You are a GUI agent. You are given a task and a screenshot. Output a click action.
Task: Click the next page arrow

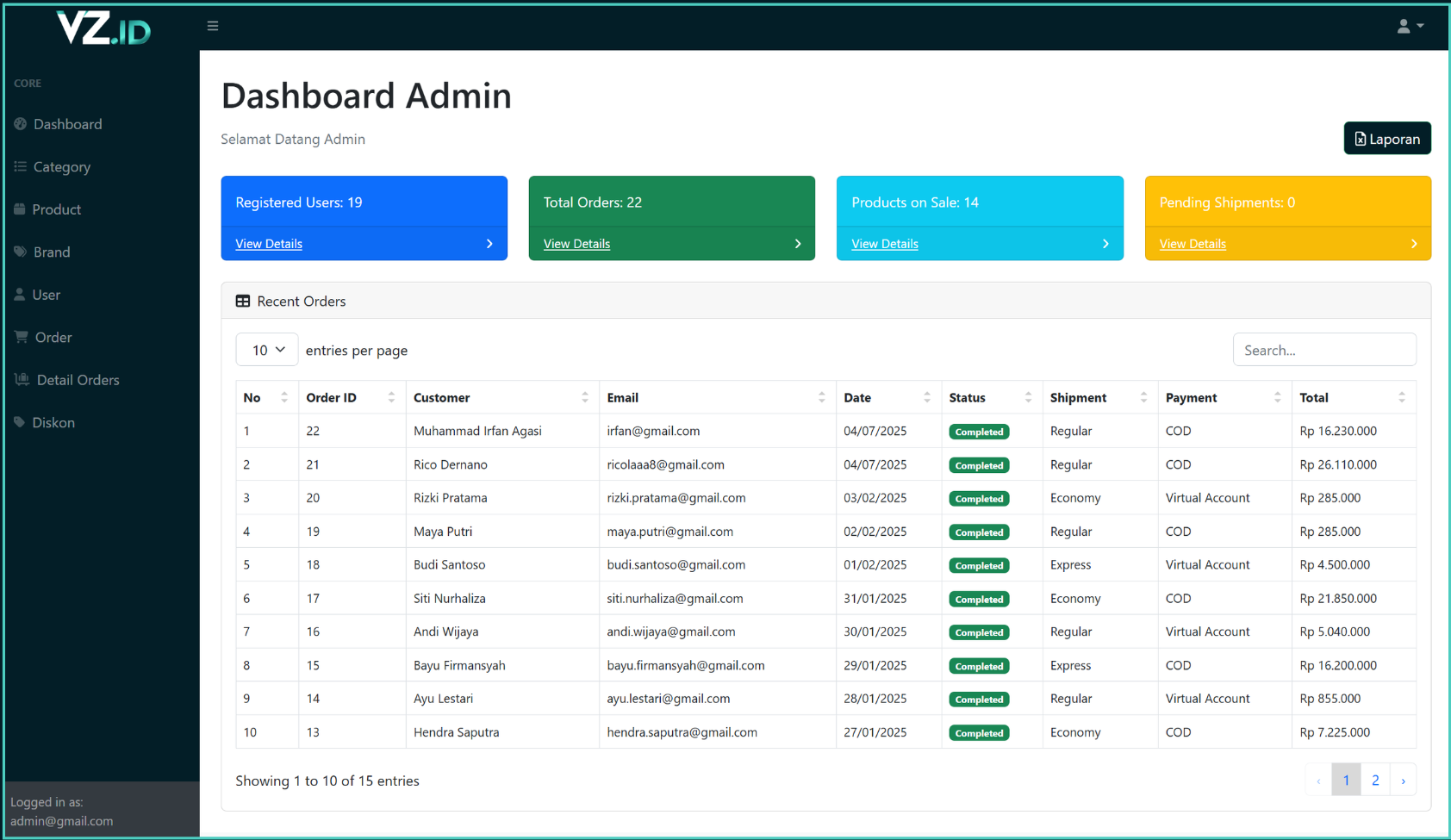coord(1404,780)
